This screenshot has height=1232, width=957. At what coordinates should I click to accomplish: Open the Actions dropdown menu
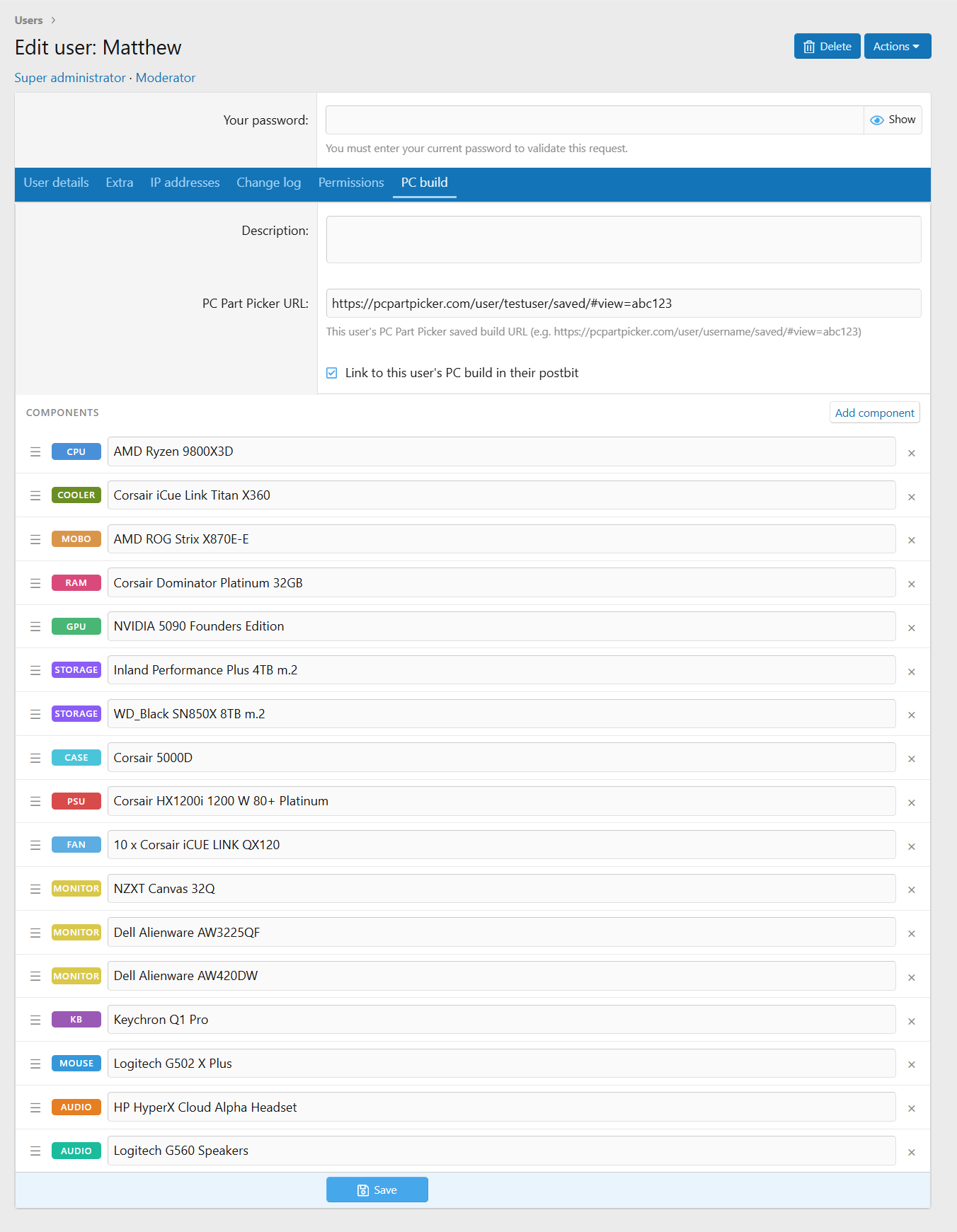(x=897, y=47)
